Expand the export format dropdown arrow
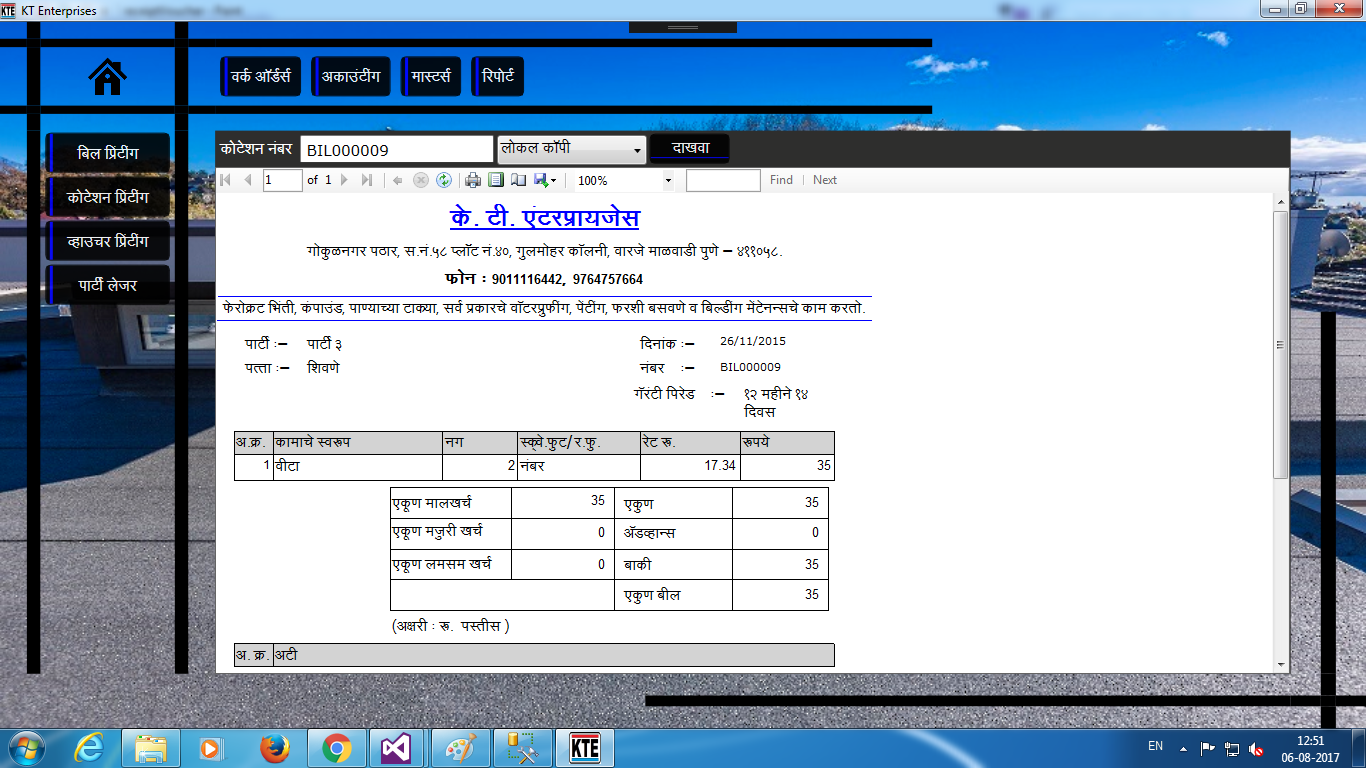Image resolution: width=1366 pixels, height=768 pixels. [x=554, y=181]
